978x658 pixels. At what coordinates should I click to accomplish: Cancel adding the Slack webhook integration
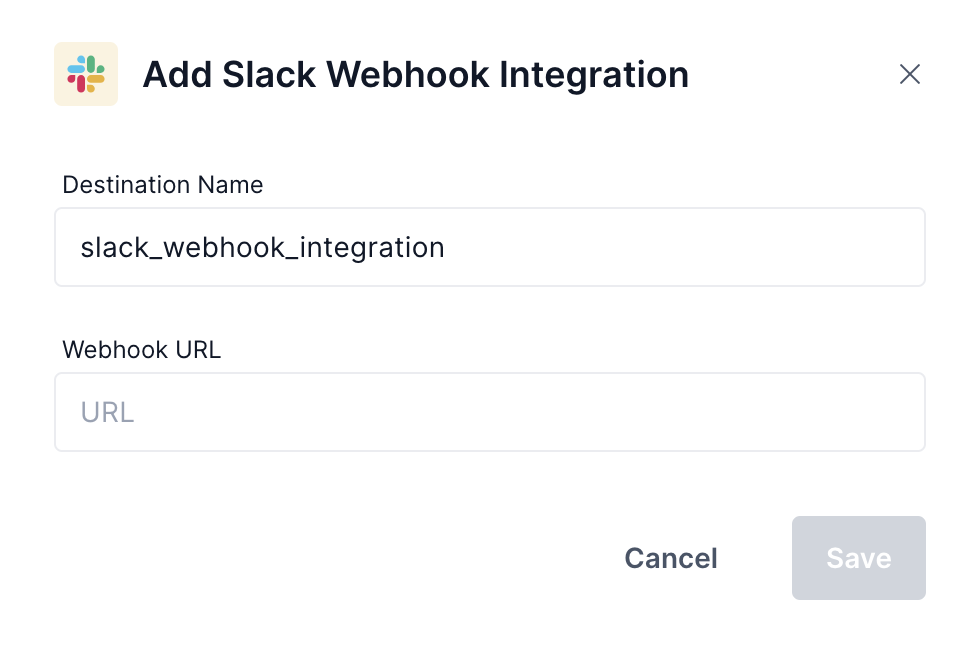(670, 558)
